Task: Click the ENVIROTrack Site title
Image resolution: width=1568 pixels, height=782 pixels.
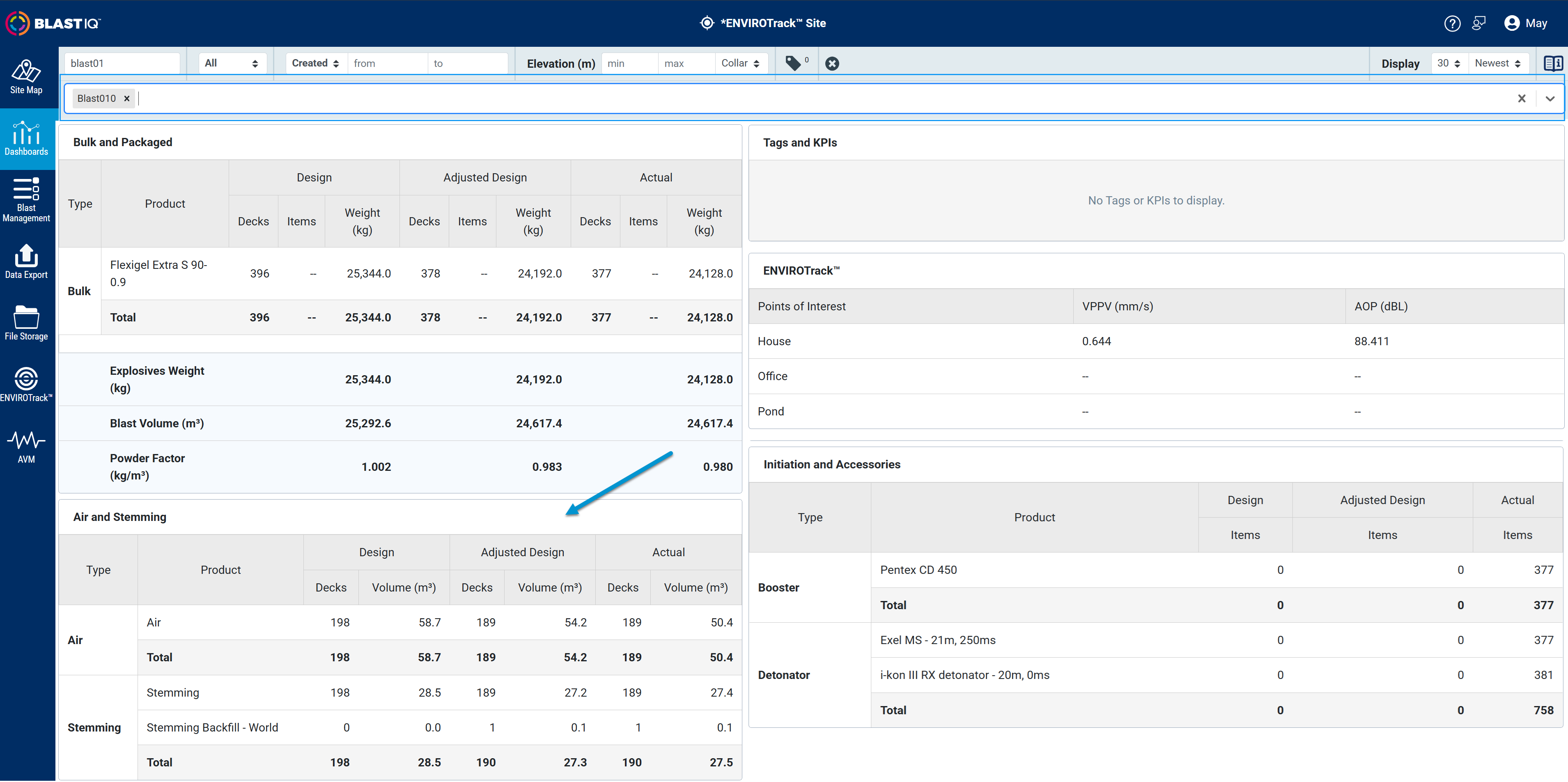Action: click(x=773, y=23)
